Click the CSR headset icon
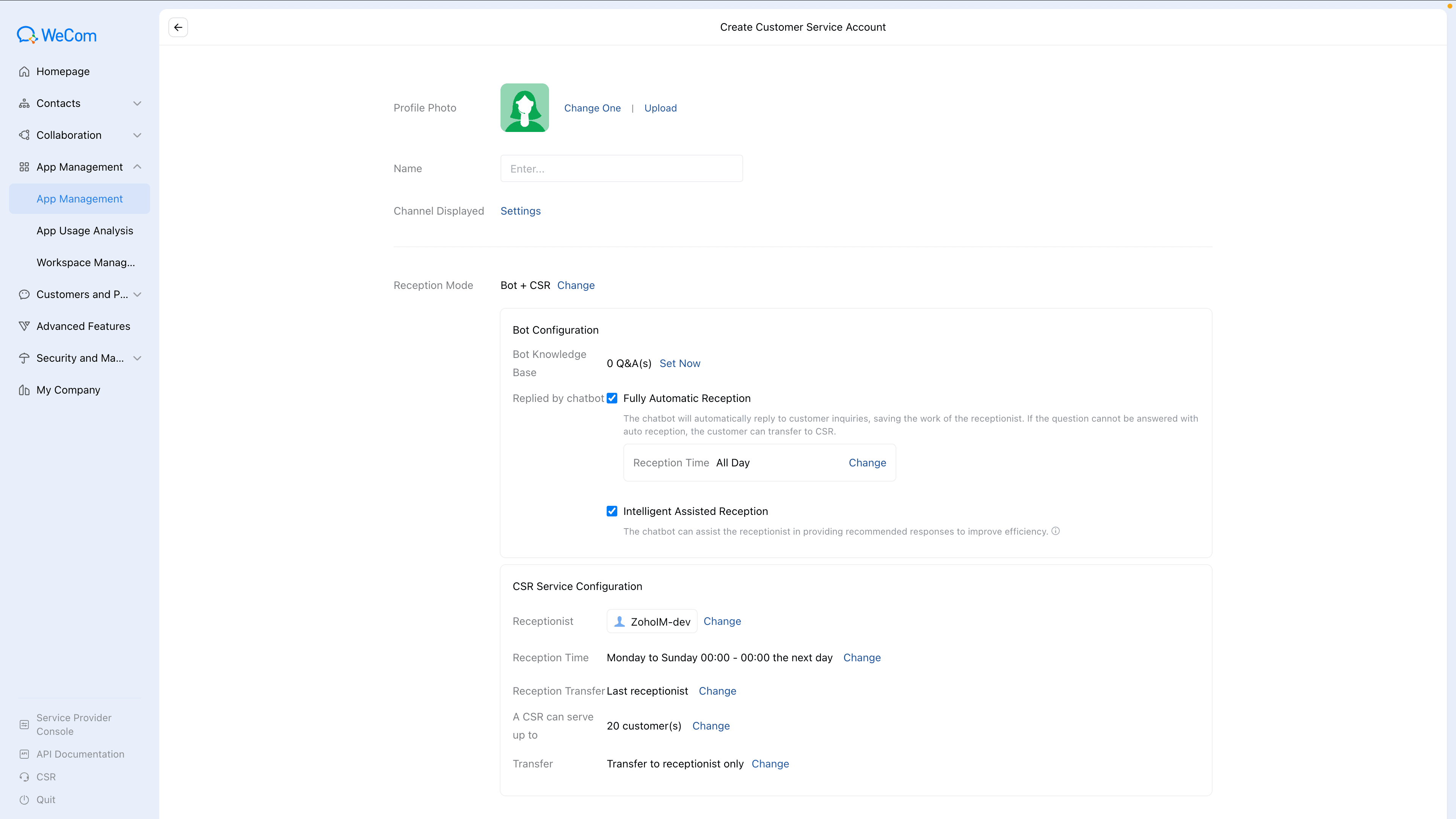The image size is (1456, 819). click(24, 777)
